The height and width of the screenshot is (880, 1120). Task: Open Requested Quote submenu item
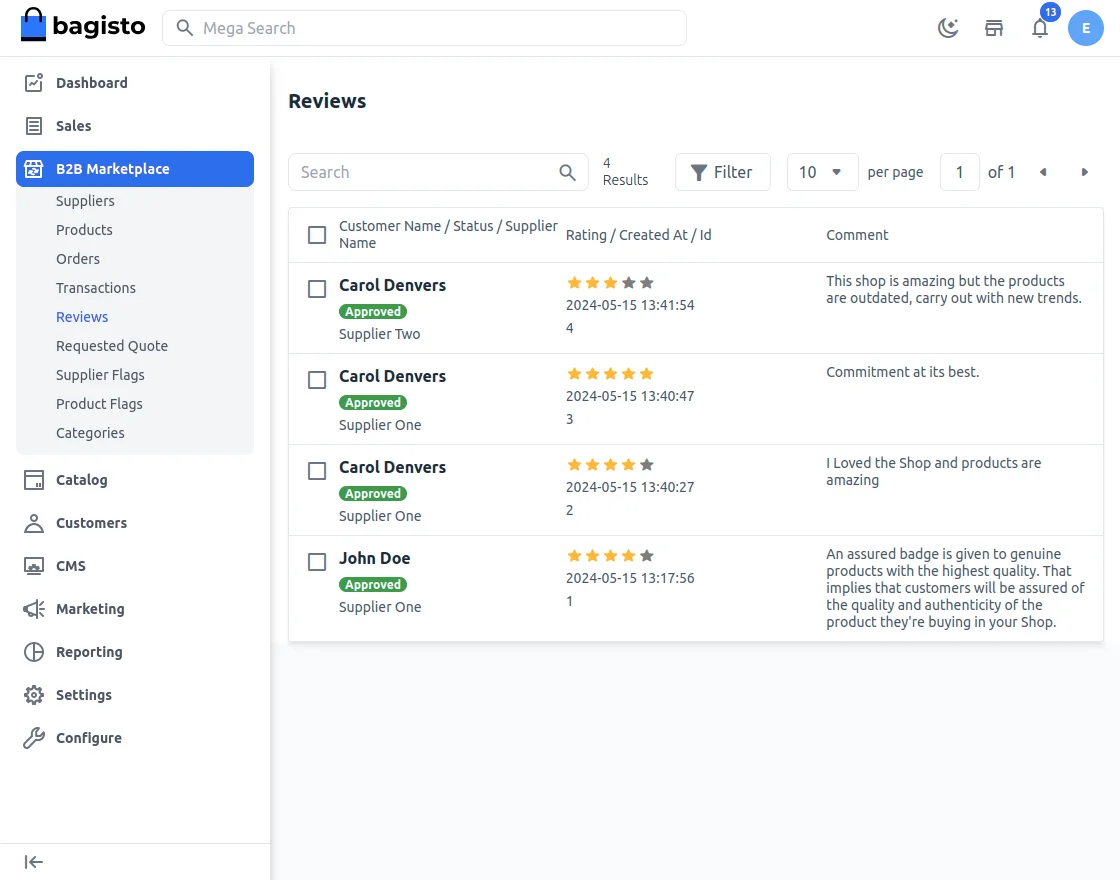tap(112, 346)
